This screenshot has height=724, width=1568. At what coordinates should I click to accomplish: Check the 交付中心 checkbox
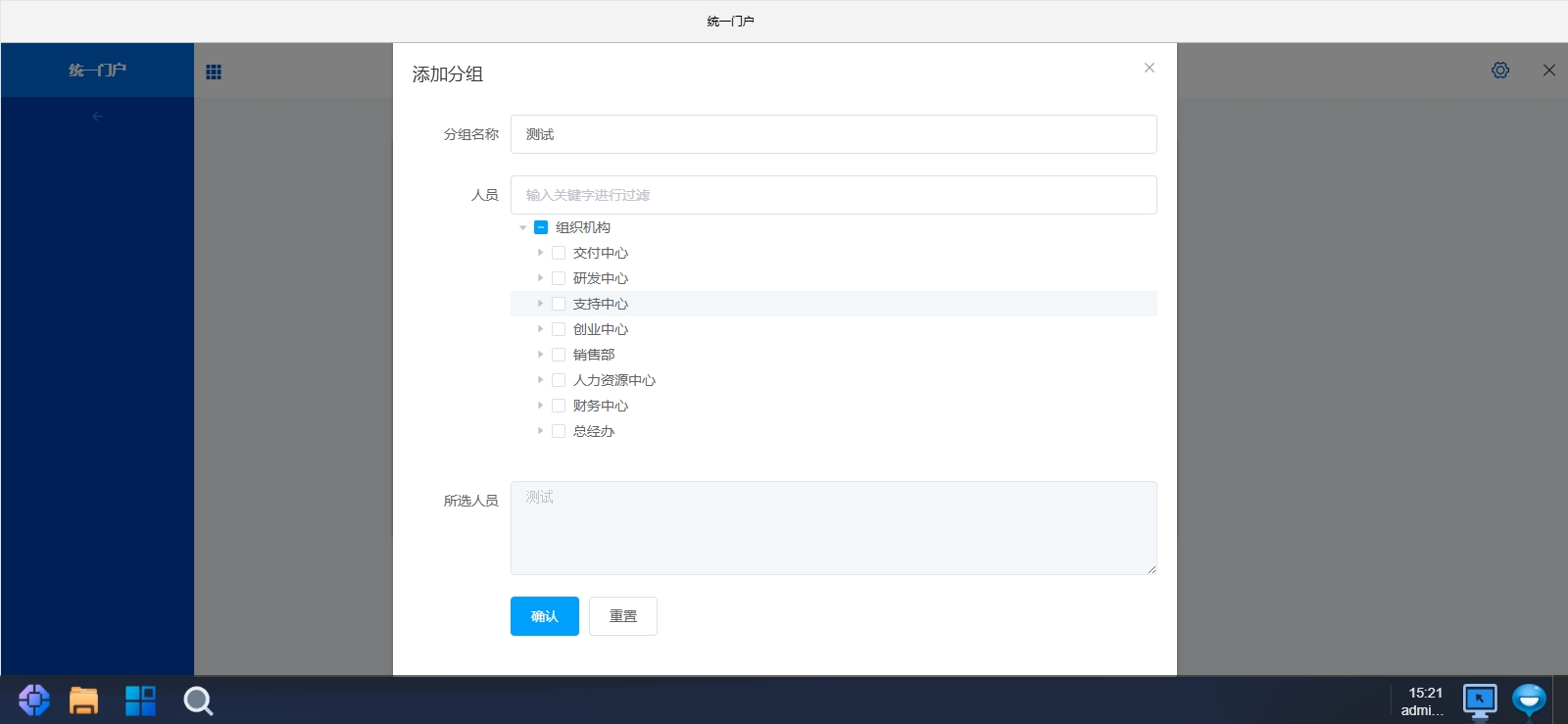pos(559,253)
